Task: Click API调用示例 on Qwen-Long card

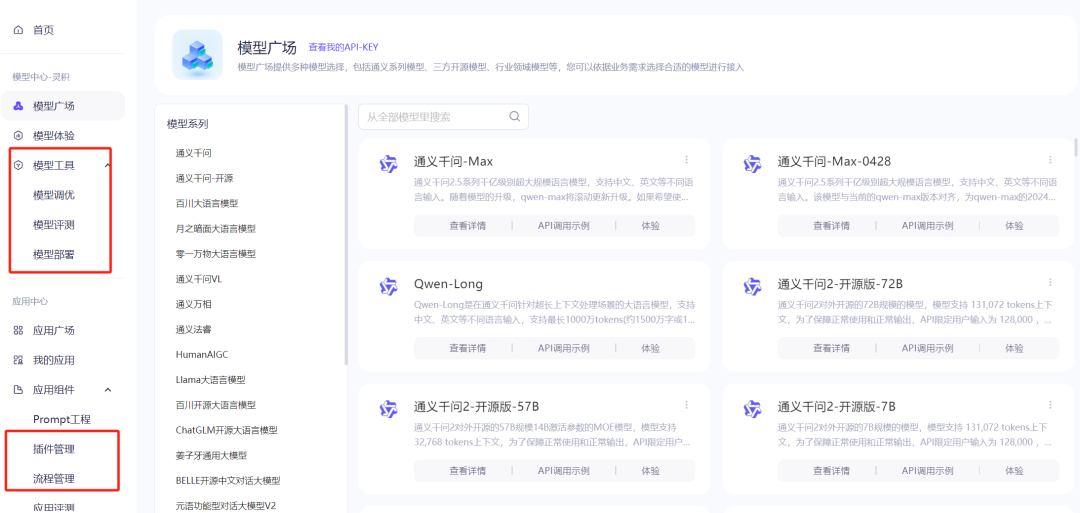Action: pos(563,348)
